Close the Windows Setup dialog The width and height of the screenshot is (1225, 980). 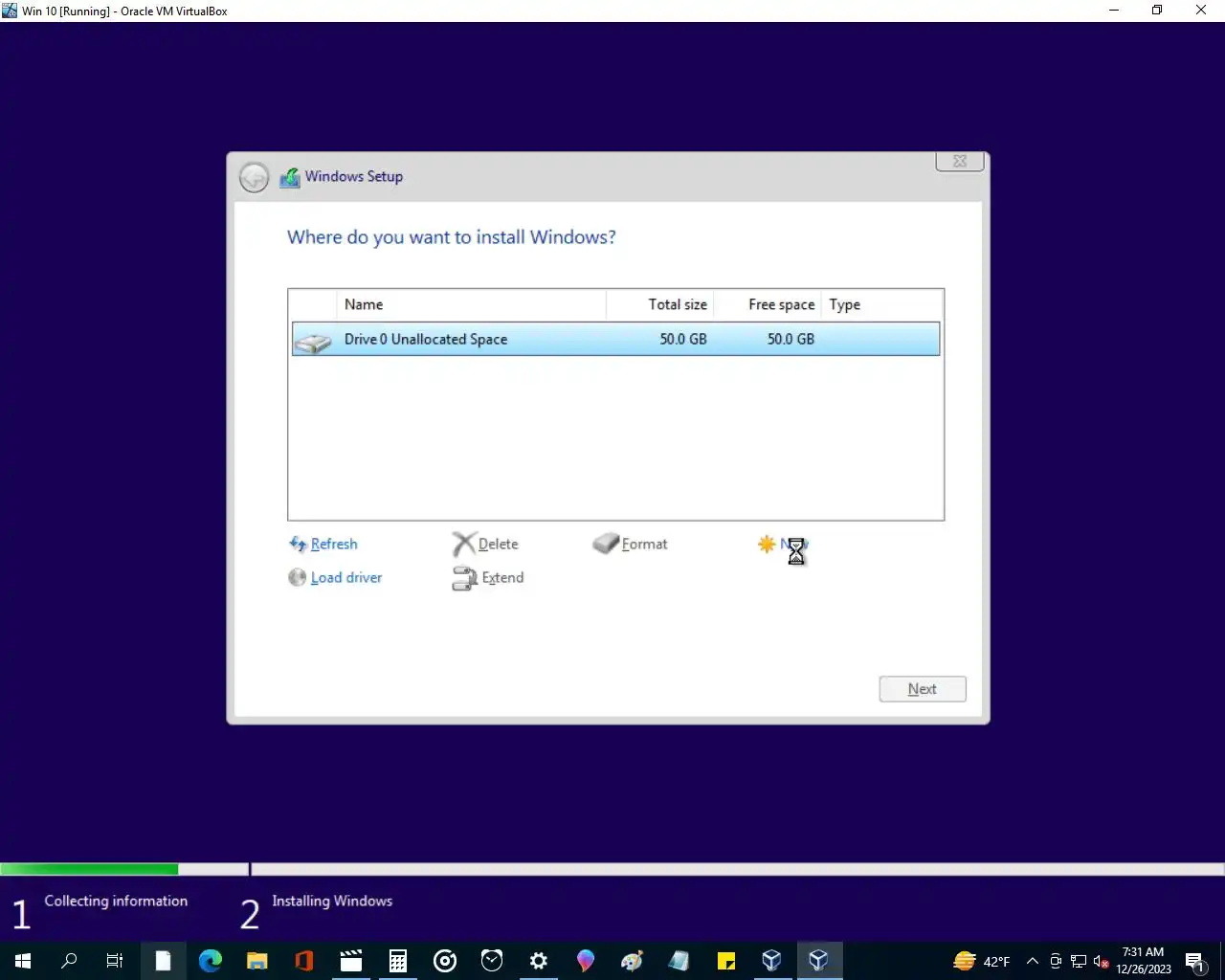point(960,161)
